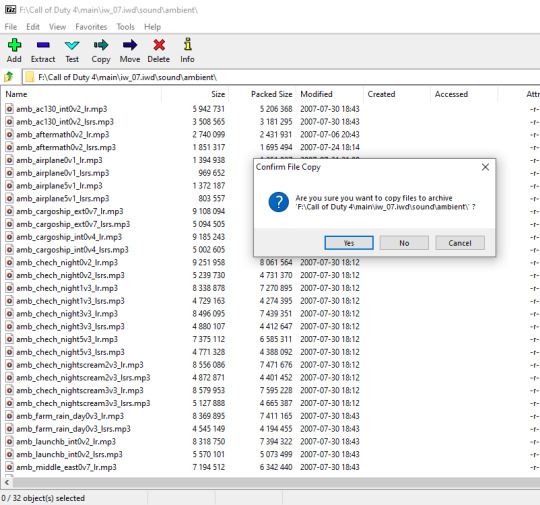Click file icon of amb_launchb_int0v2_lr.mp3

tap(9, 442)
